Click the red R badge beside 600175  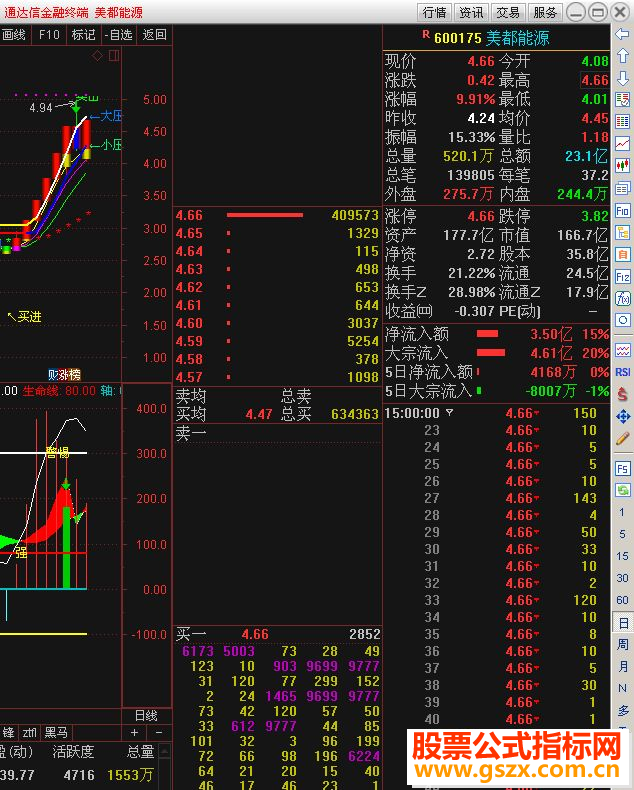426,35
